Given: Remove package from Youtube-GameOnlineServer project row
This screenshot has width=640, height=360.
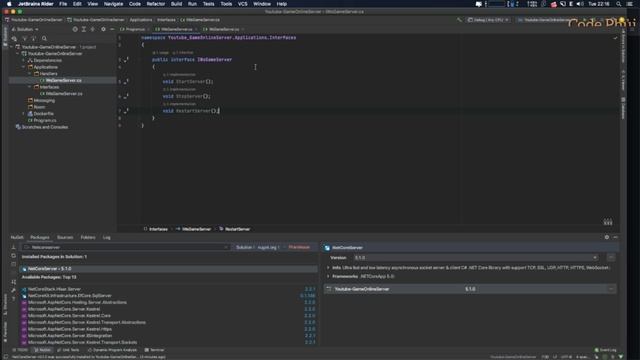Looking at the screenshot, I should (x=611, y=289).
